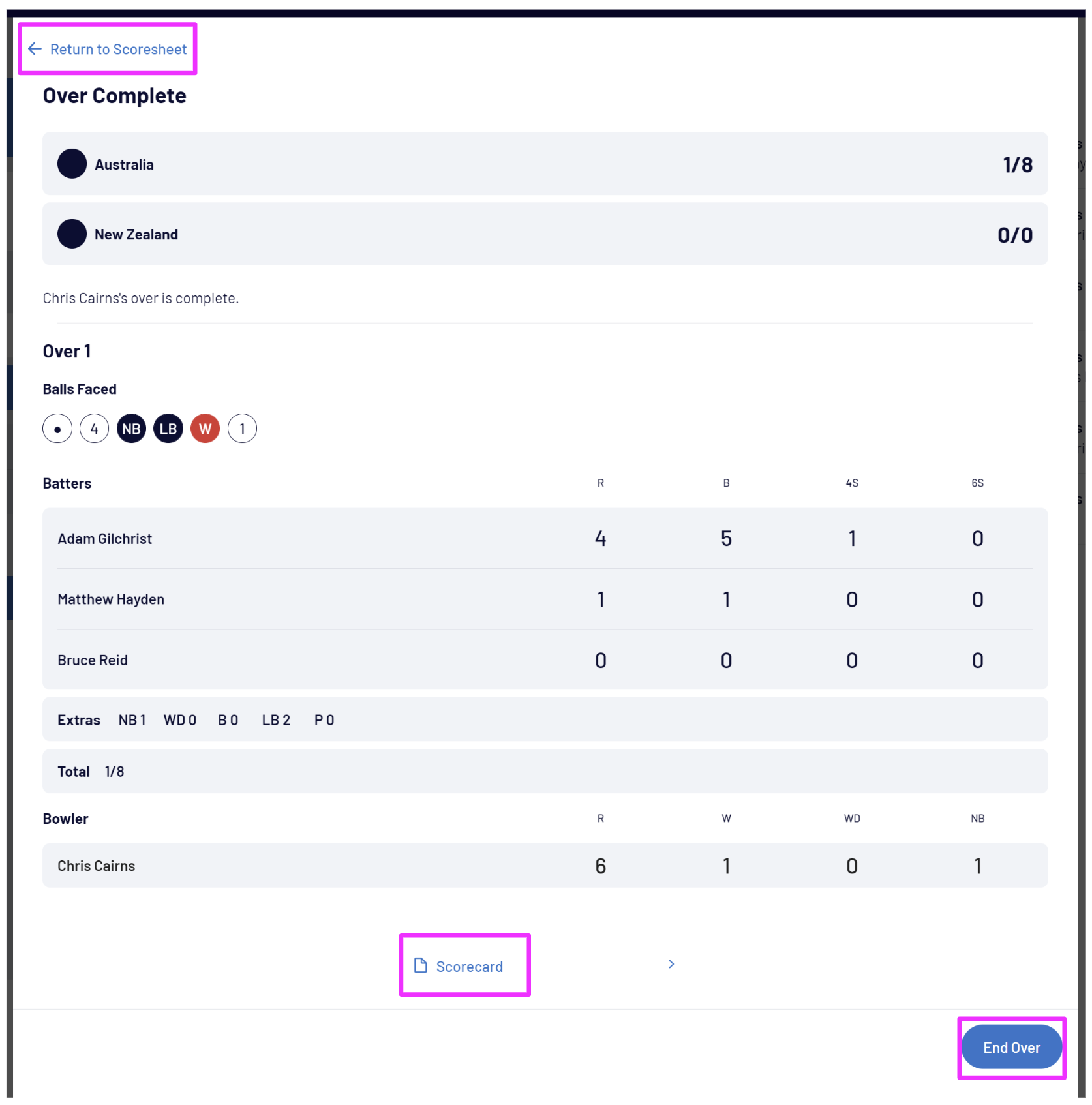Viewport: 1092px width, 1105px height.
Task: Select the 4 runs ball marker
Action: (x=95, y=429)
